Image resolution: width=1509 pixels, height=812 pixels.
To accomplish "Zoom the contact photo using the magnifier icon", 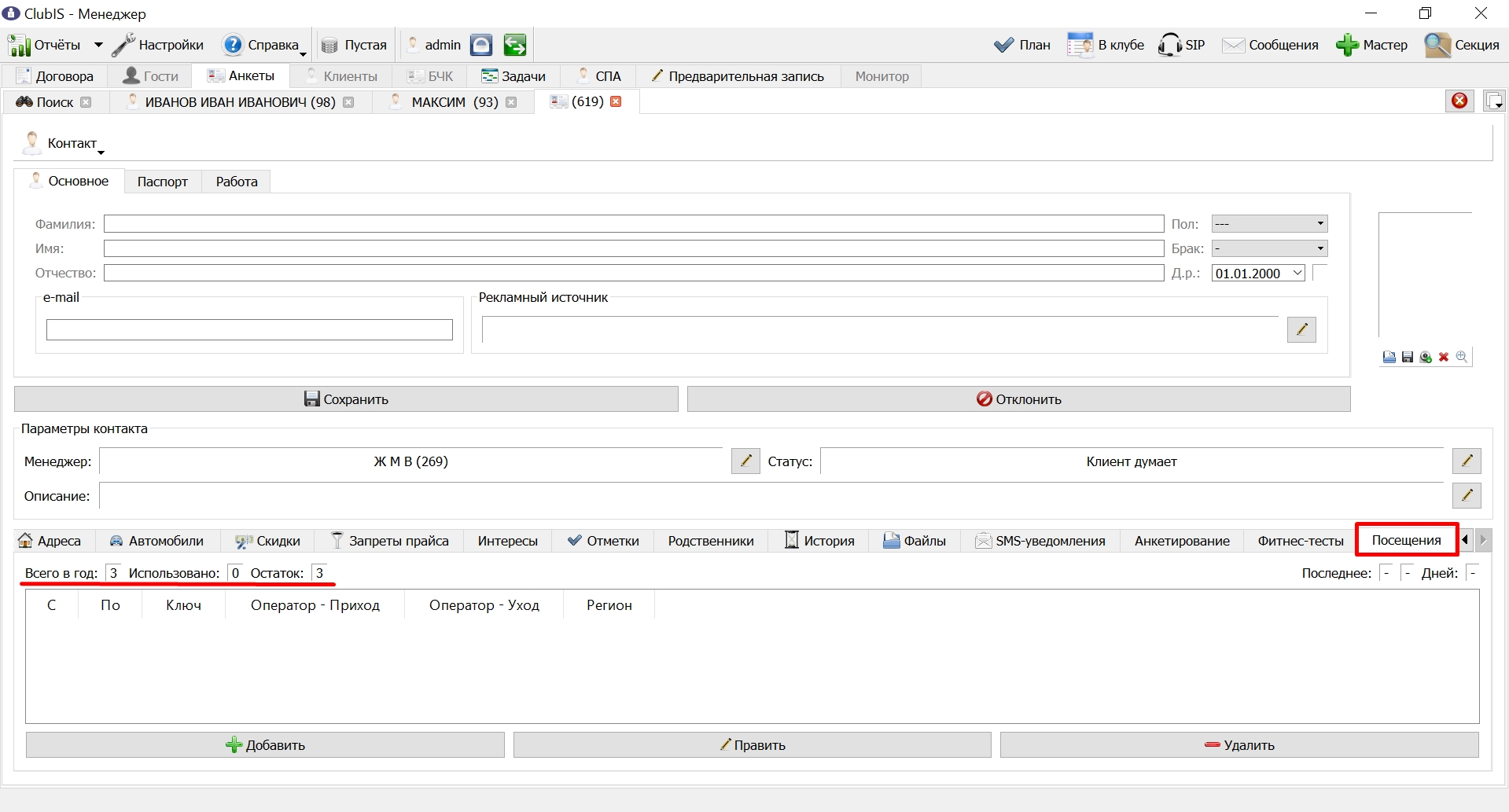I will 1462,357.
